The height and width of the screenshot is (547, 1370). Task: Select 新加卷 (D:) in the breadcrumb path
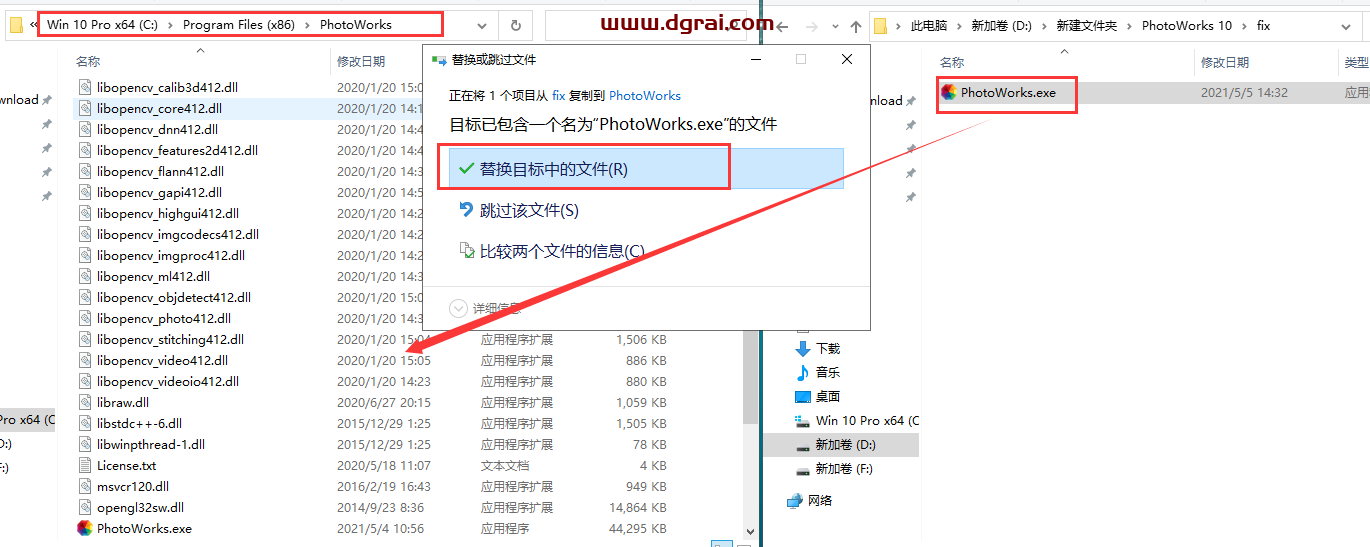[1004, 26]
